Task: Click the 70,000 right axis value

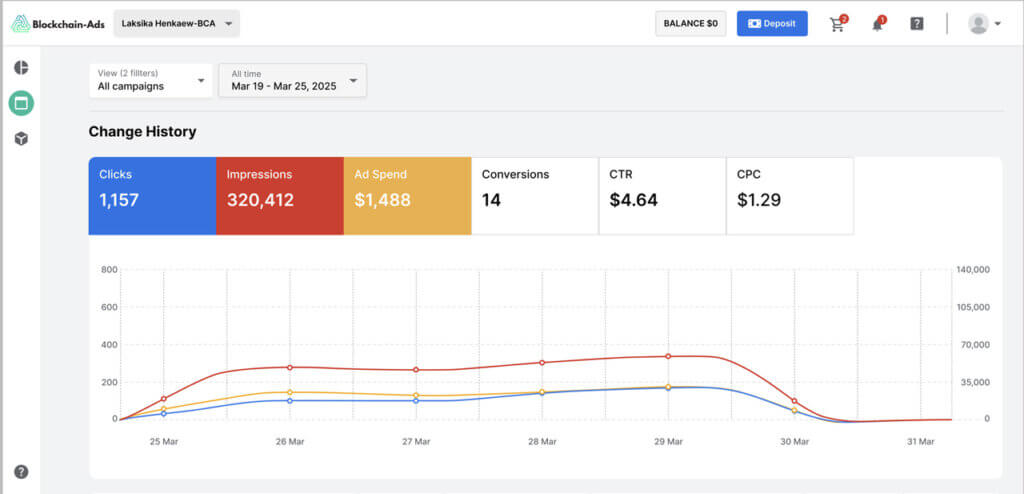Action: tap(976, 344)
